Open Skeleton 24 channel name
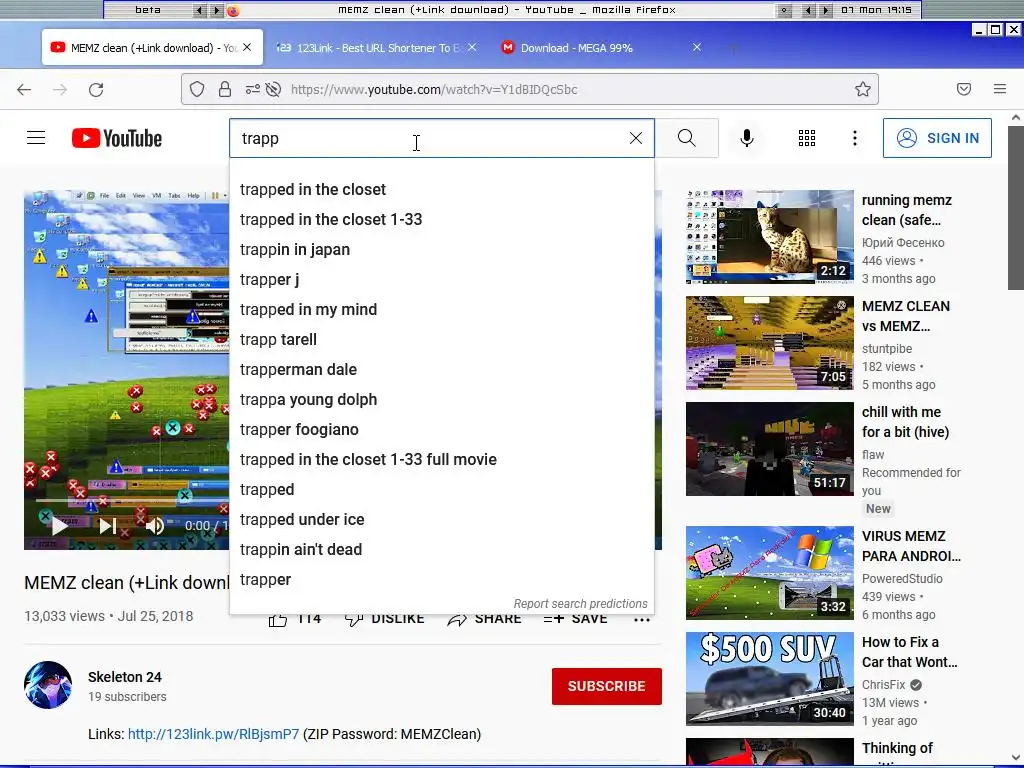Image resolution: width=1024 pixels, height=768 pixels. coord(125,677)
